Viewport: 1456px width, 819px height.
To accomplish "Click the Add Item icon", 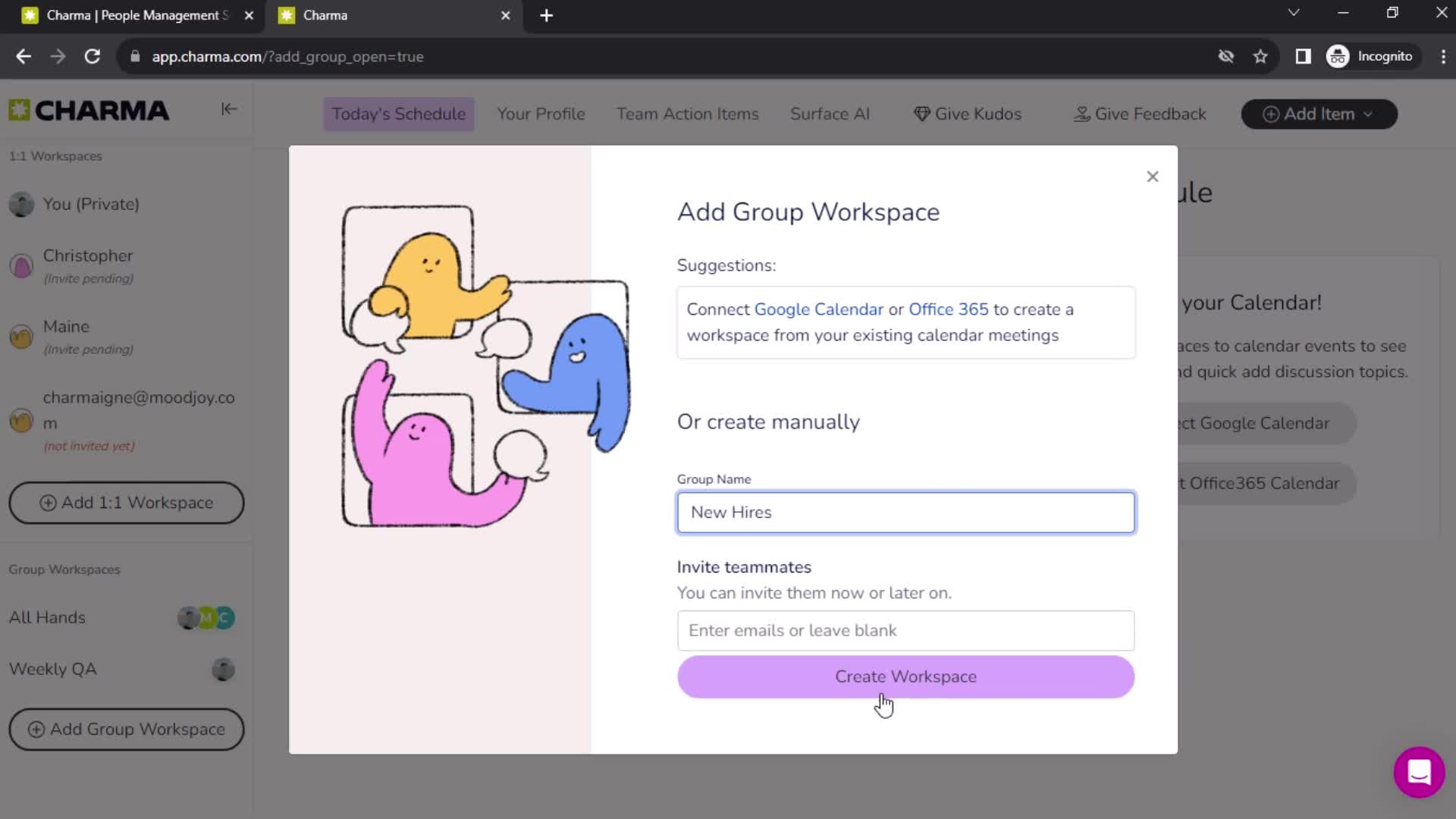I will click(x=1272, y=113).
